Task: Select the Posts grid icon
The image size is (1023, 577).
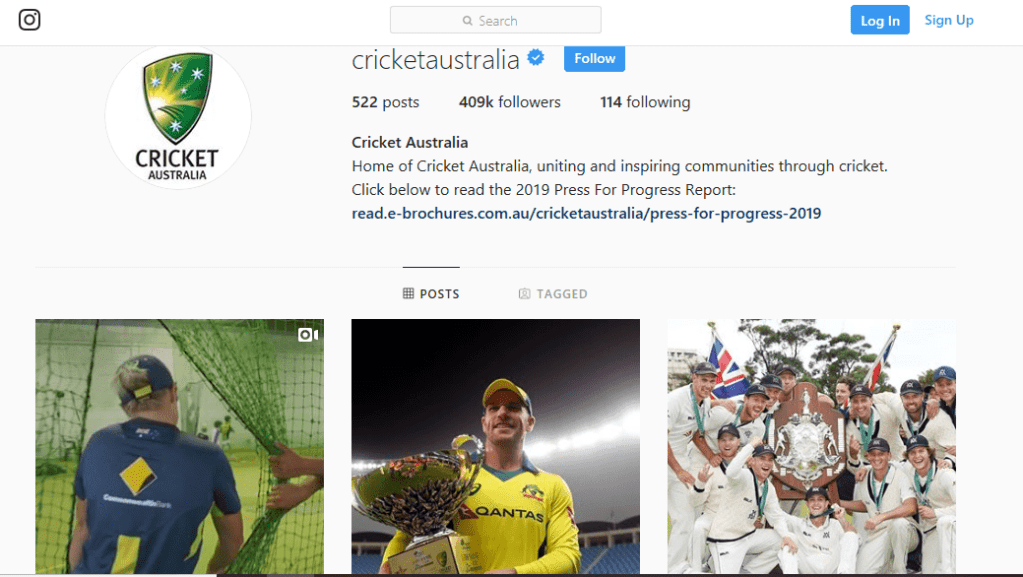Action: coord(408,293)
